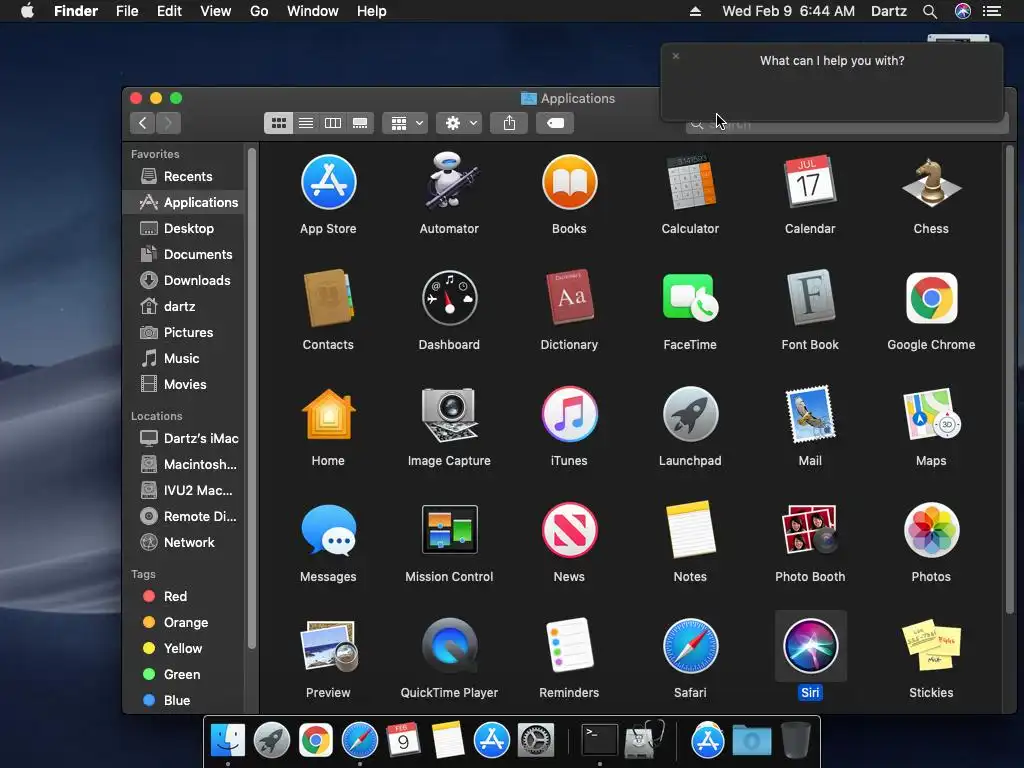Select the Stickies app icon
Viewport: 1024px width, 768px height.
click(x=931, y=646)
